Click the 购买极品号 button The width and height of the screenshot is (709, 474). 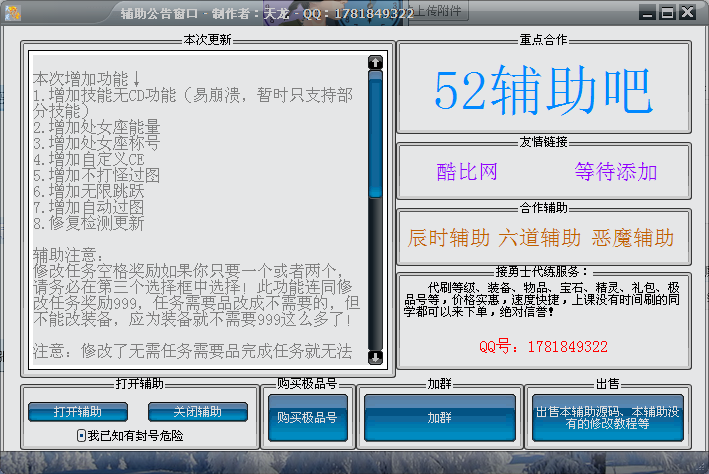[x=307, y=417]
